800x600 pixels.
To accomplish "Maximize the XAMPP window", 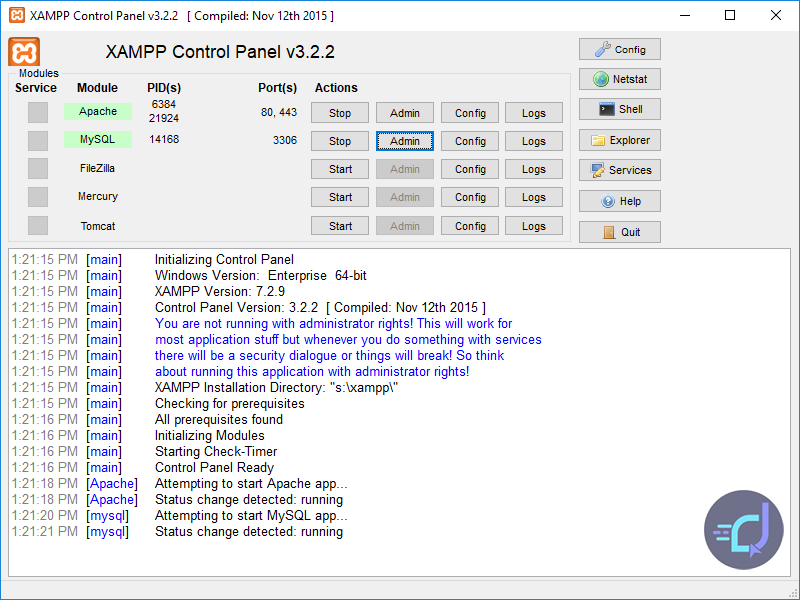I will pyautogui.click(x=730, y=15).
